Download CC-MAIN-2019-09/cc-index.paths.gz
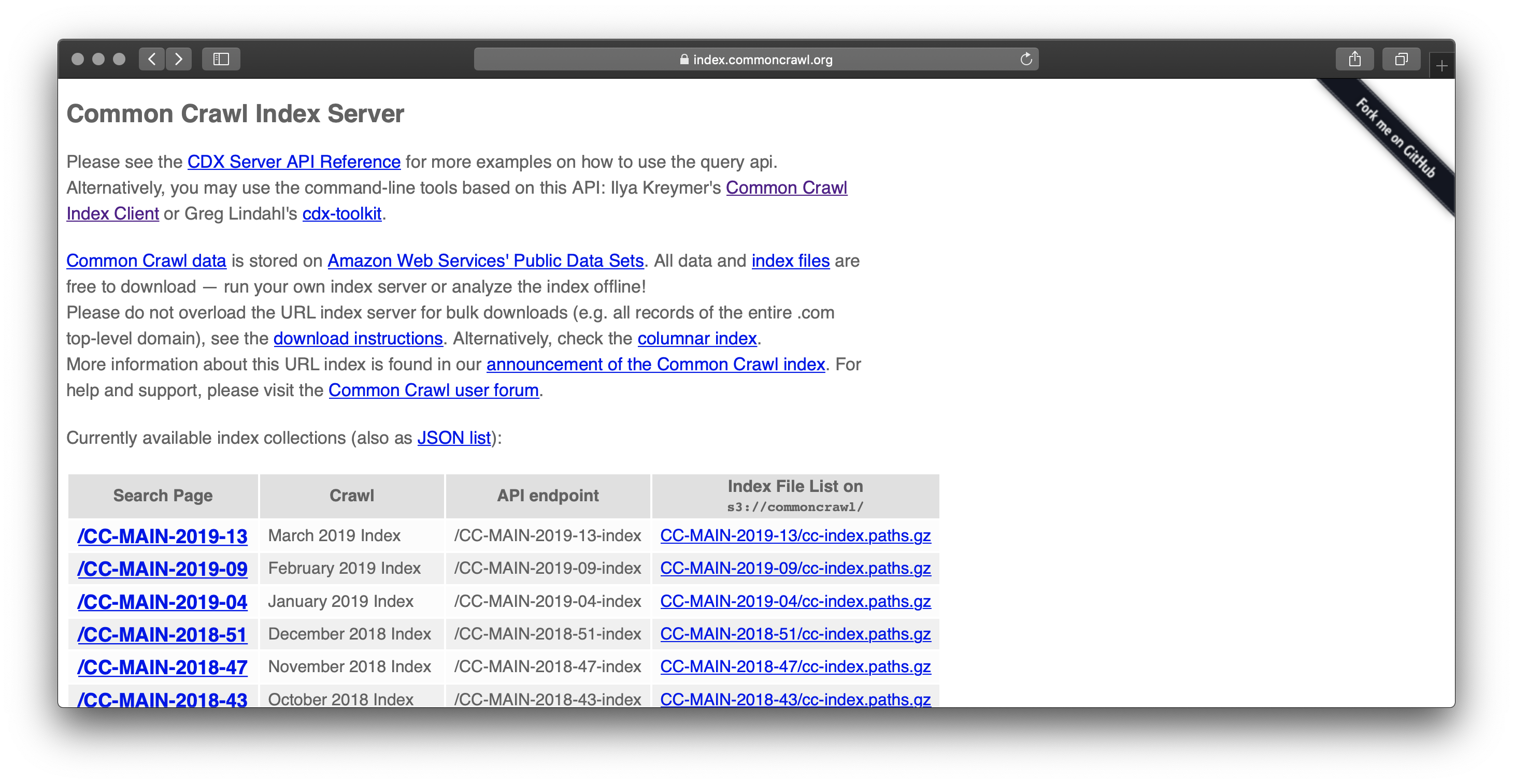1513x784 pixels. pos(795,569)
